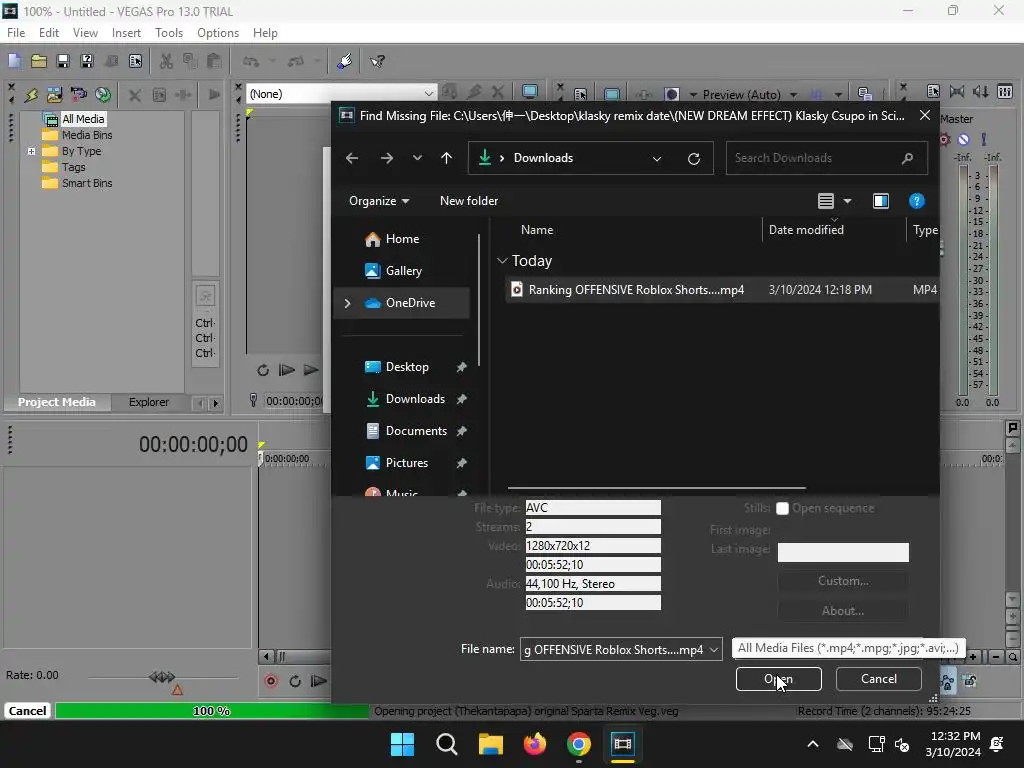
Task: Toggle auto-preview play icon in Project Media
Action: (x=214, y=95)
